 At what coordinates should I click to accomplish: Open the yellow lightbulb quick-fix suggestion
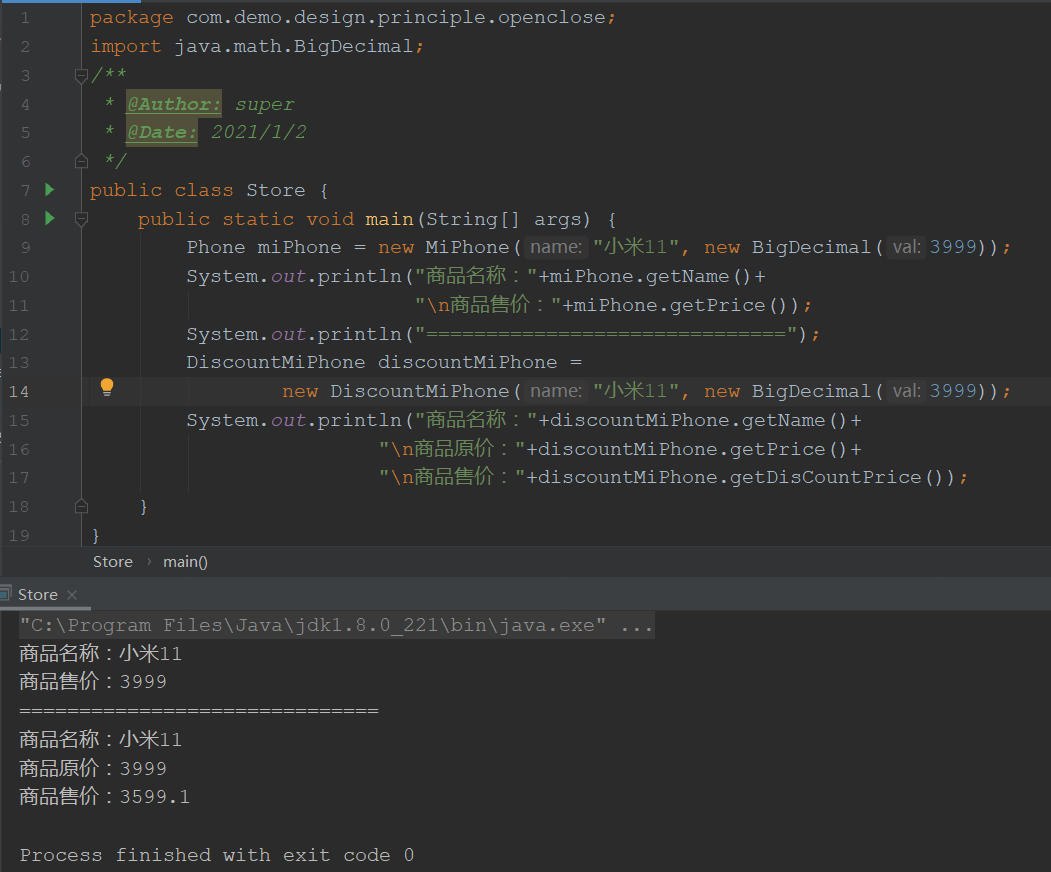(107, 387)
